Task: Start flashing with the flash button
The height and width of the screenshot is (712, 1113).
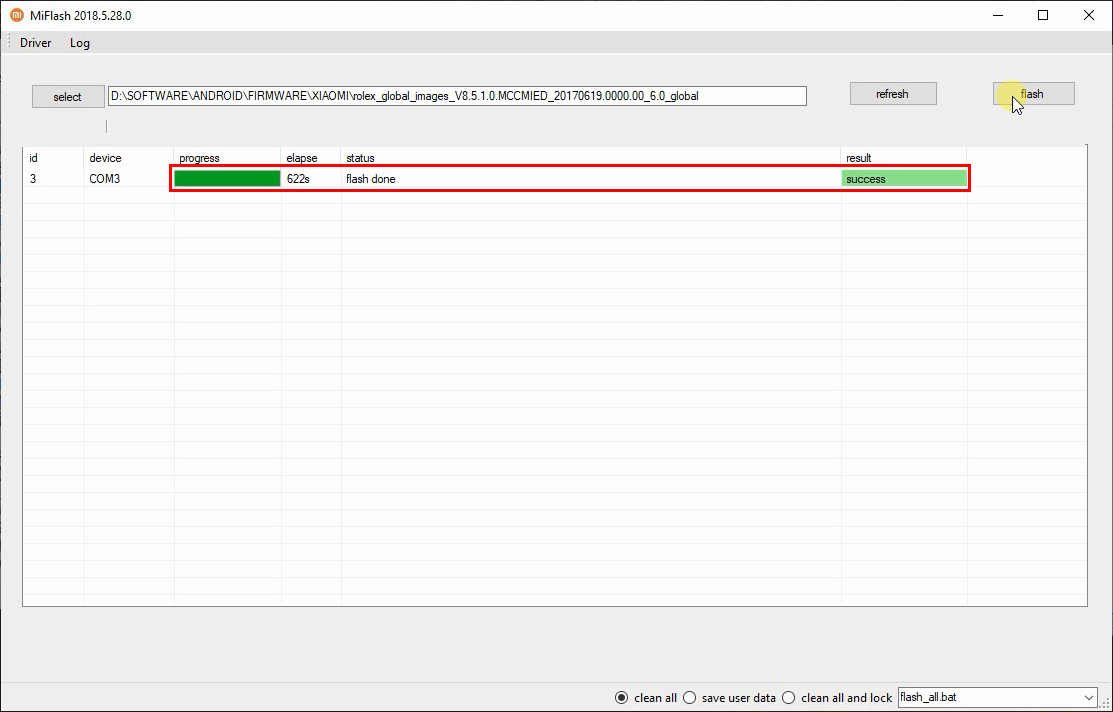Action: point(1033,94)
